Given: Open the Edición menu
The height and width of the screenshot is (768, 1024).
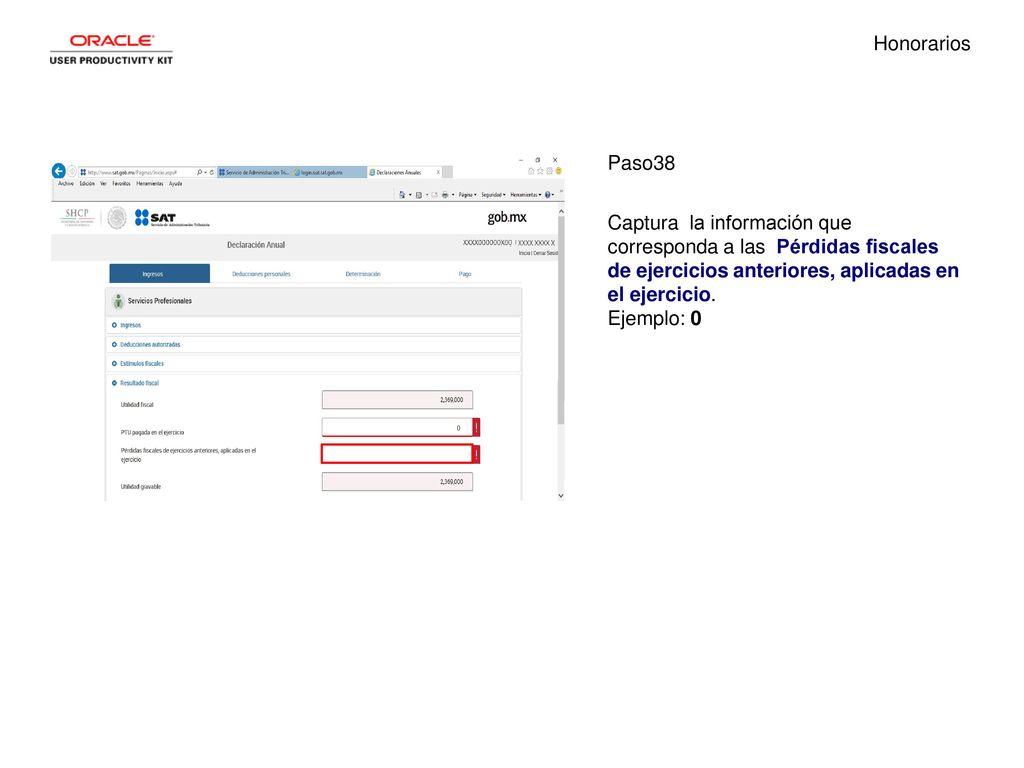Looking at the screenshot, I should click(x=88, y=184).
